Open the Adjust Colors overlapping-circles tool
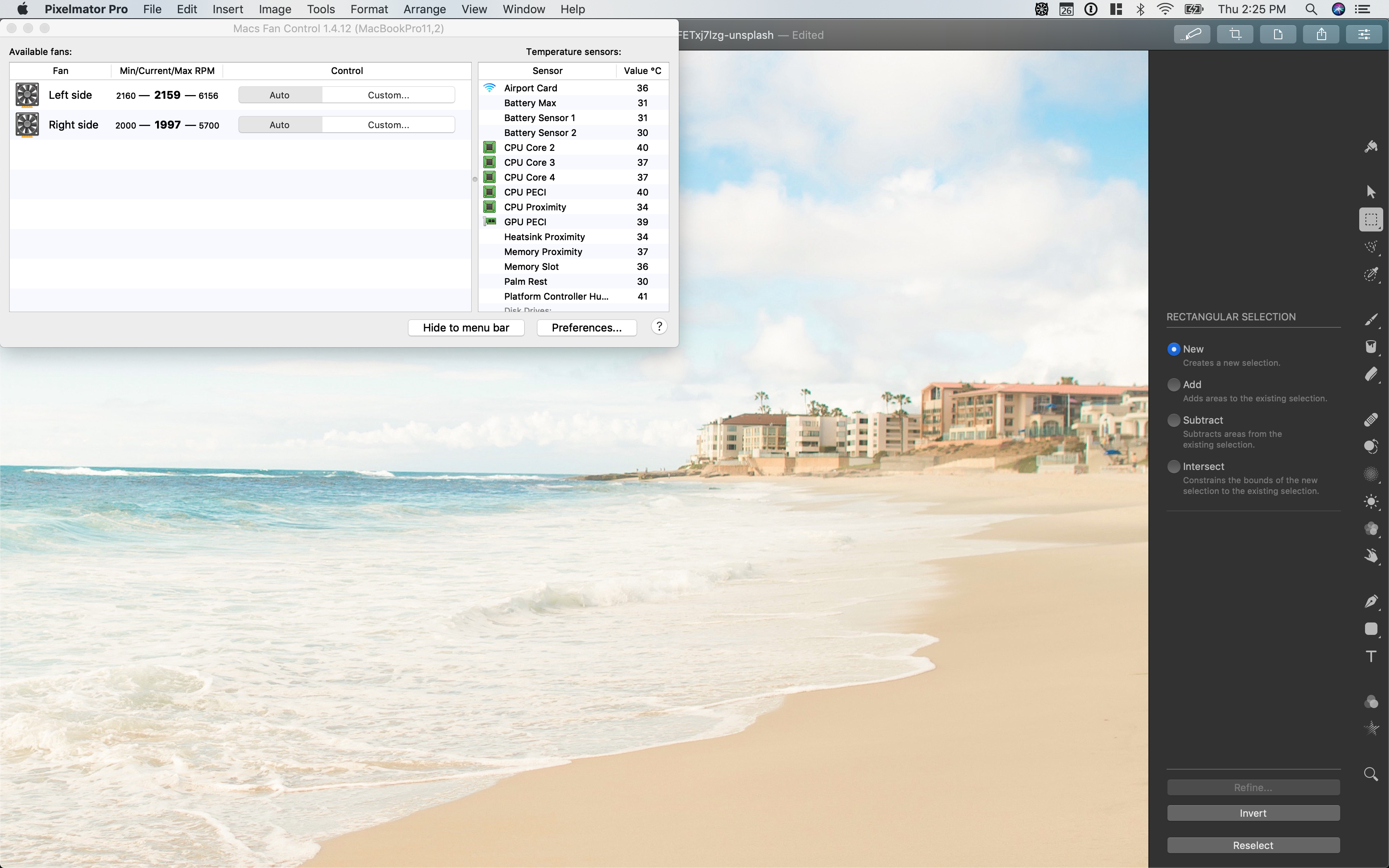The width and height of the screenshot is (1389, 868). (x=1371, y=701)
